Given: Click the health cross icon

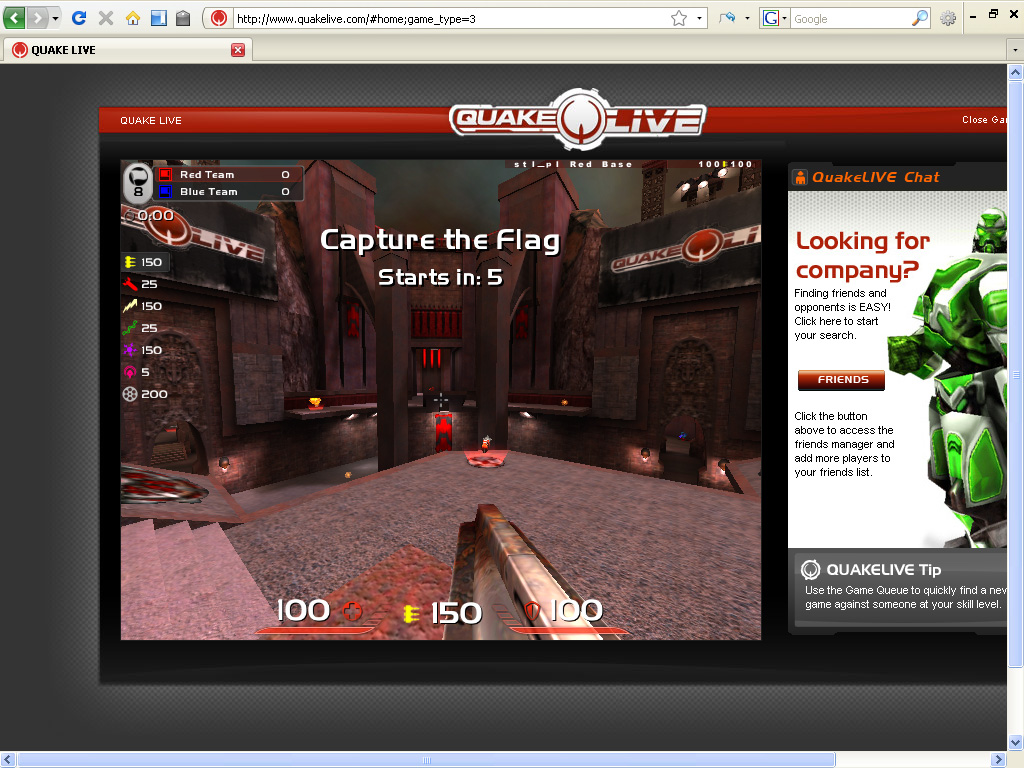Looking at the screenshot, I should 353,611.
